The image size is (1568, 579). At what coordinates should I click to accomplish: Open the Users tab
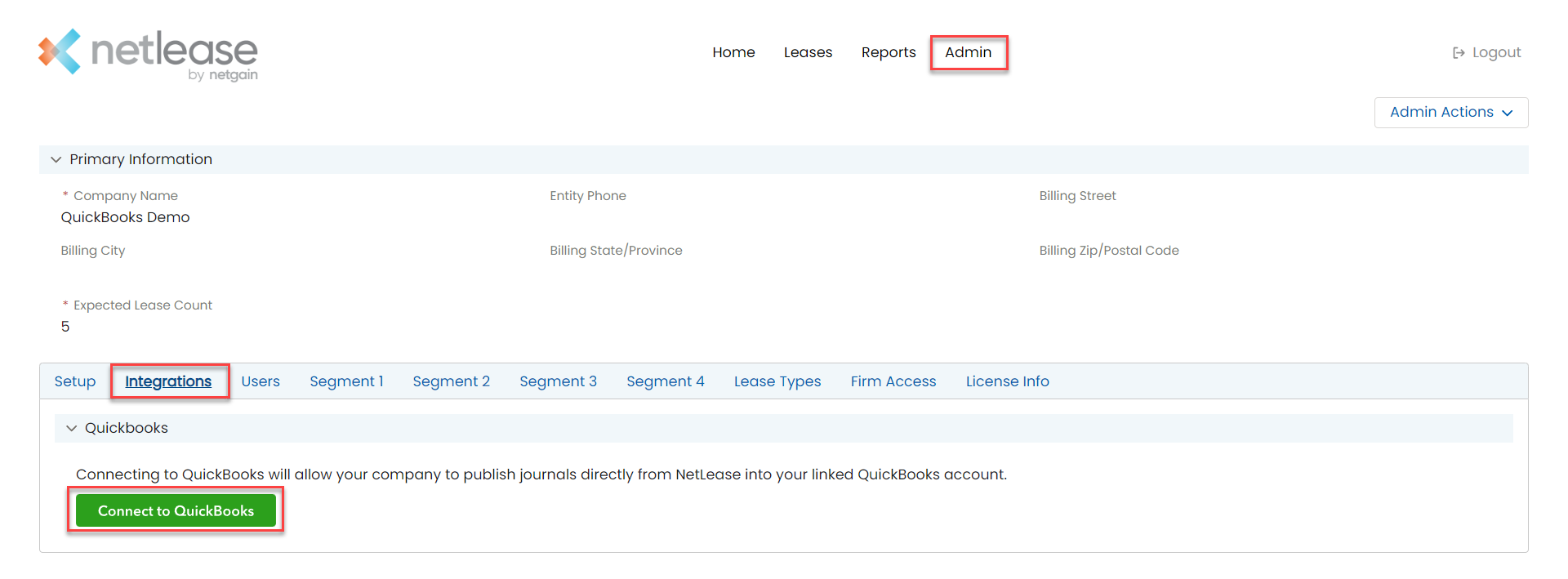(x=261, y=381)
